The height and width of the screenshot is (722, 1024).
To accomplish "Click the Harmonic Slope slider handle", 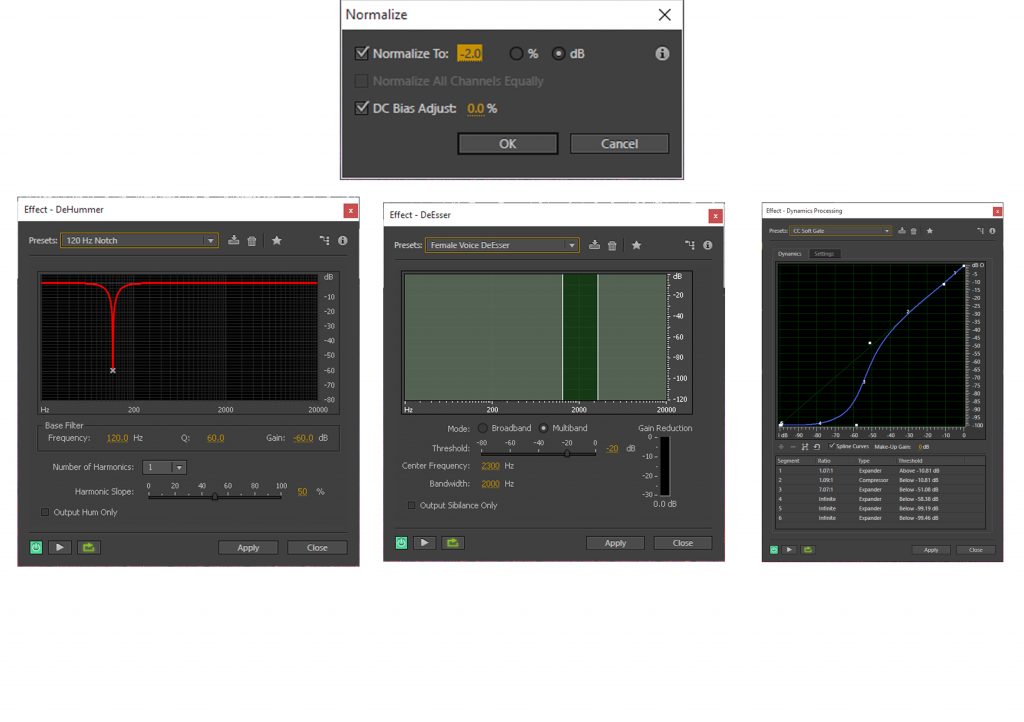I will [x=215, y=496].
